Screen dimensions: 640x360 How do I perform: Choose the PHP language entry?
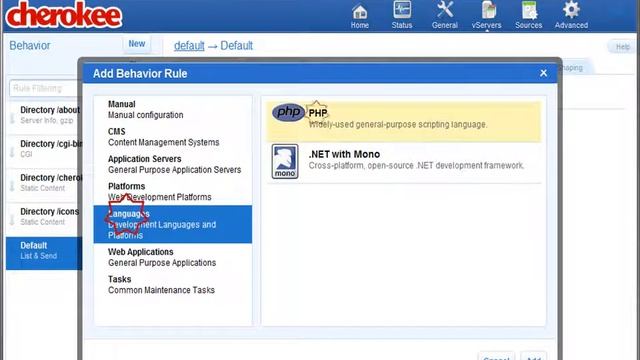[x=404, y=122]
